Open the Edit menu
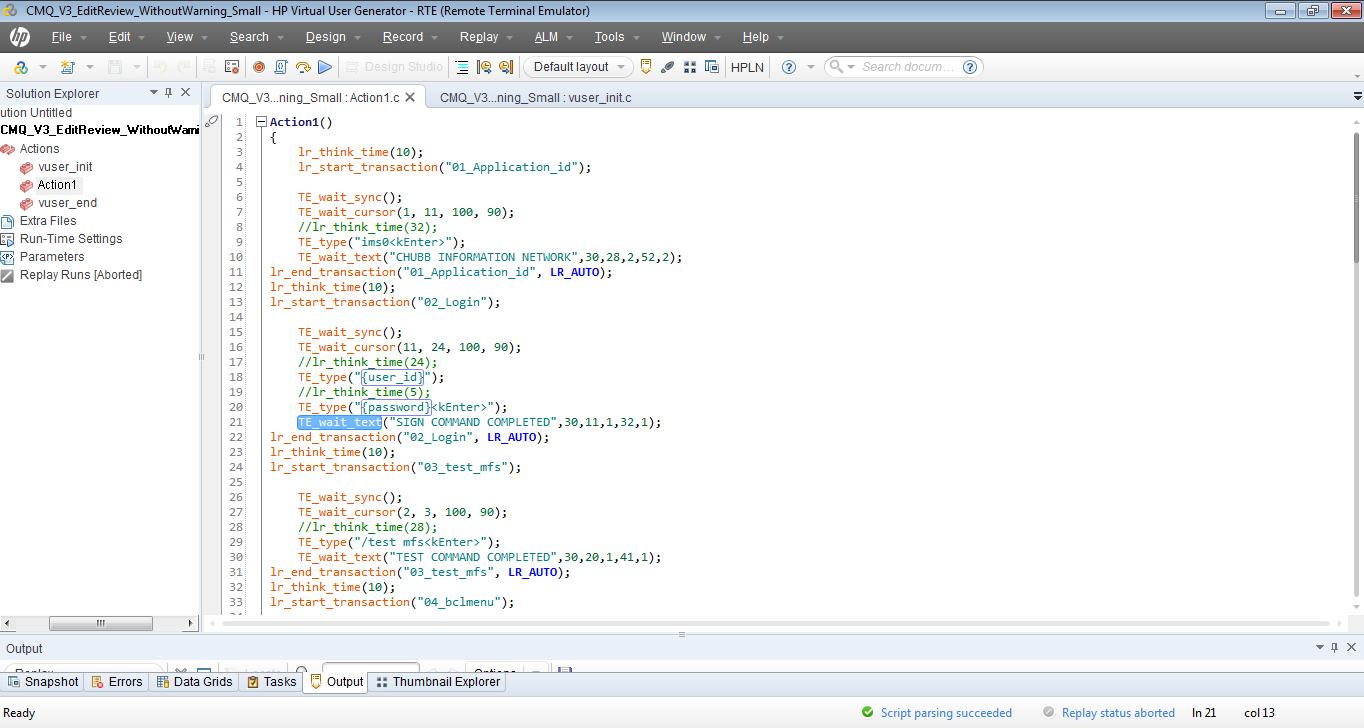 [x=119, y=37]
